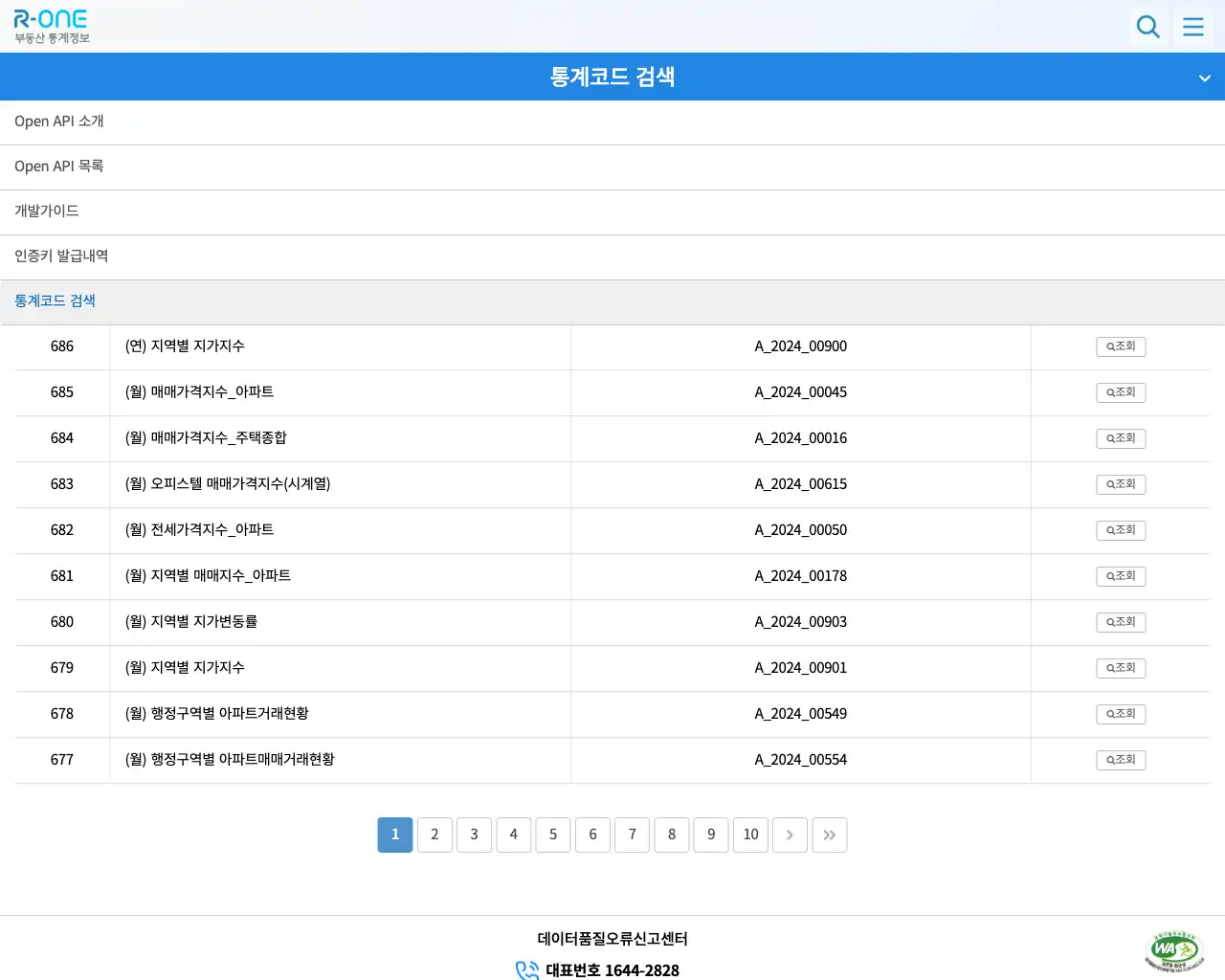This screenshot has width=1225, height=980.
Task: Open the Open API 소개 menu item
Action: (612, 122)
